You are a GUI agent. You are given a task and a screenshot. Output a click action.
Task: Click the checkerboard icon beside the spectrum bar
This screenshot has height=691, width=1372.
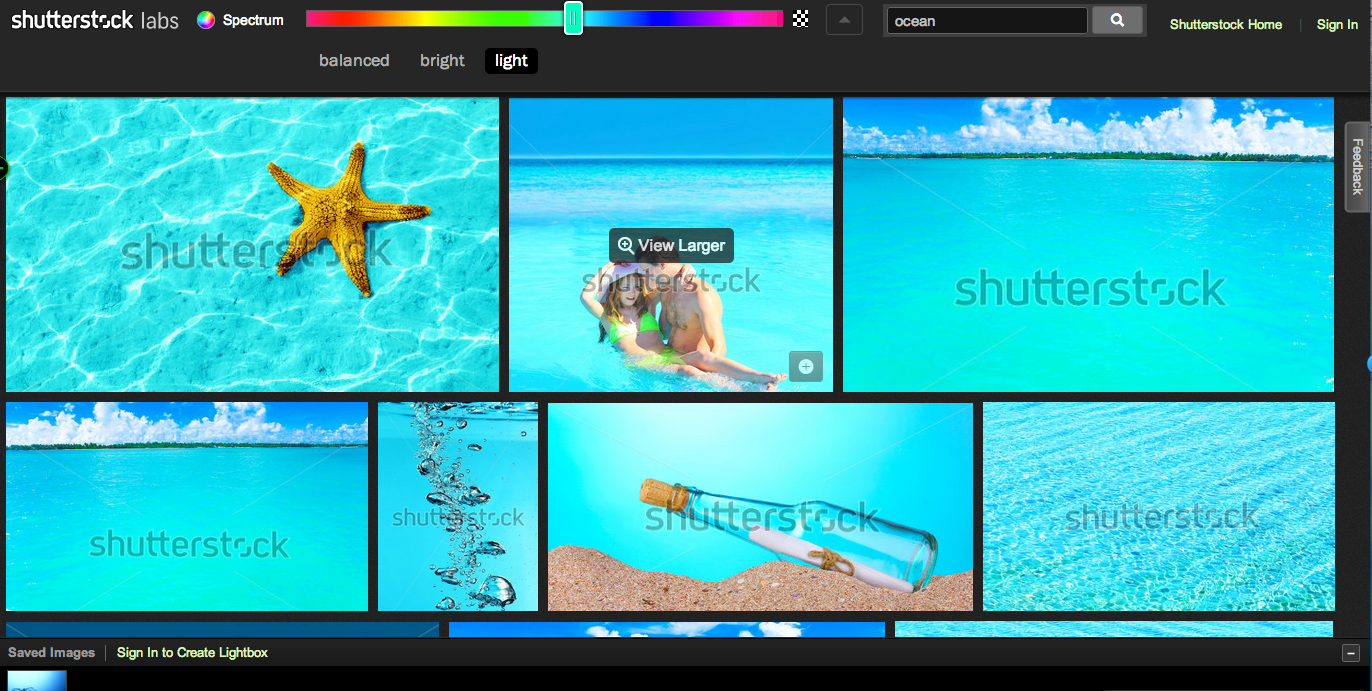click(x=800, y=19)
